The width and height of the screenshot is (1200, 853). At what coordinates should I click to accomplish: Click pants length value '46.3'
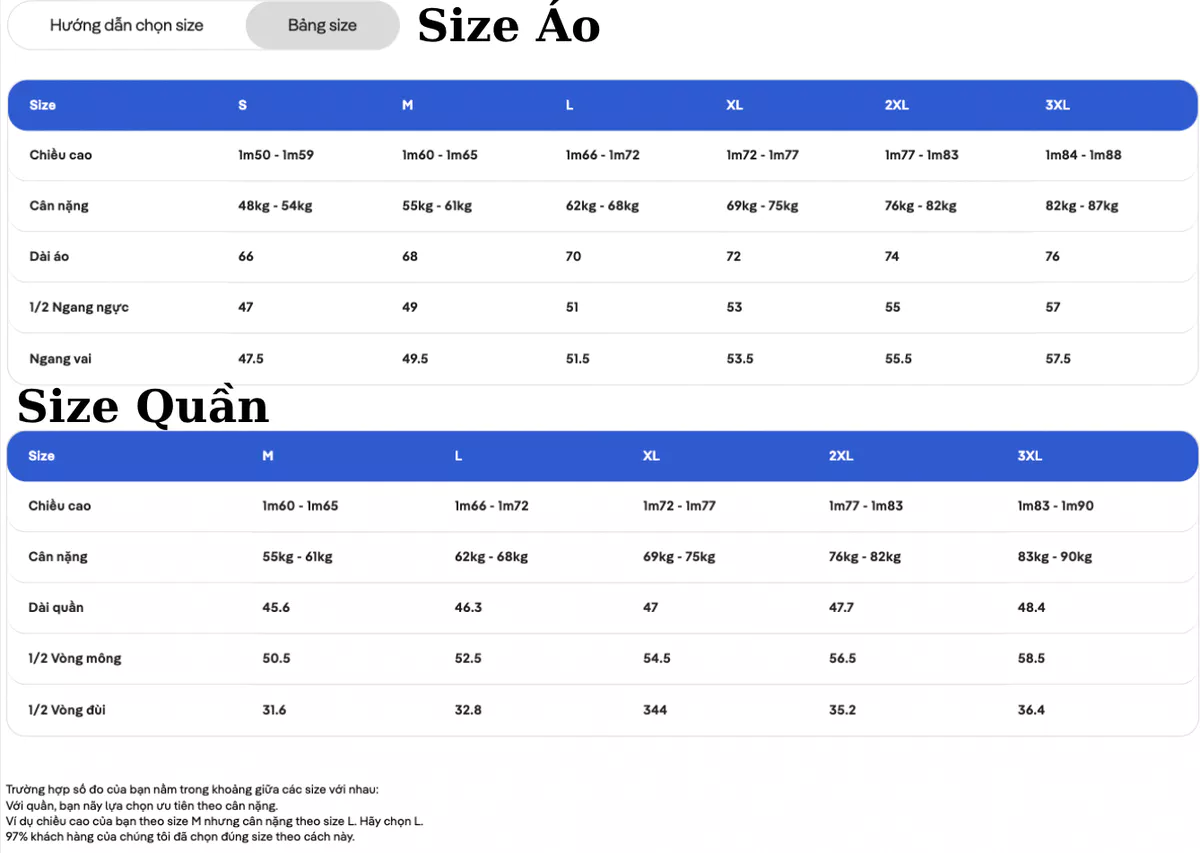pyautogui.click(x=468, y=607)
